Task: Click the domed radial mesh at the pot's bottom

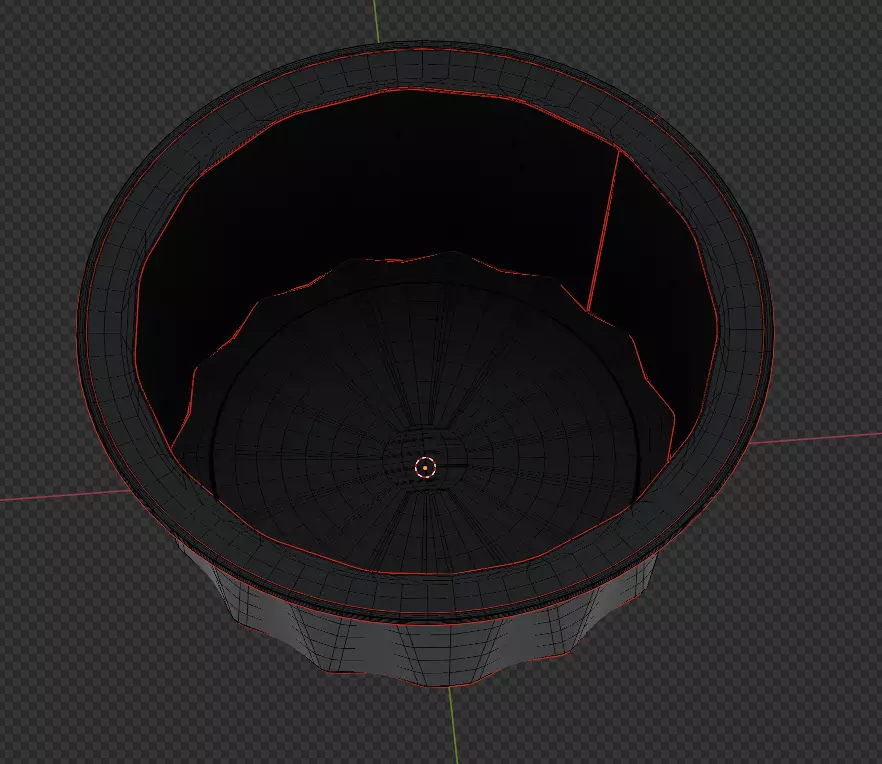Action: [425, 428]
